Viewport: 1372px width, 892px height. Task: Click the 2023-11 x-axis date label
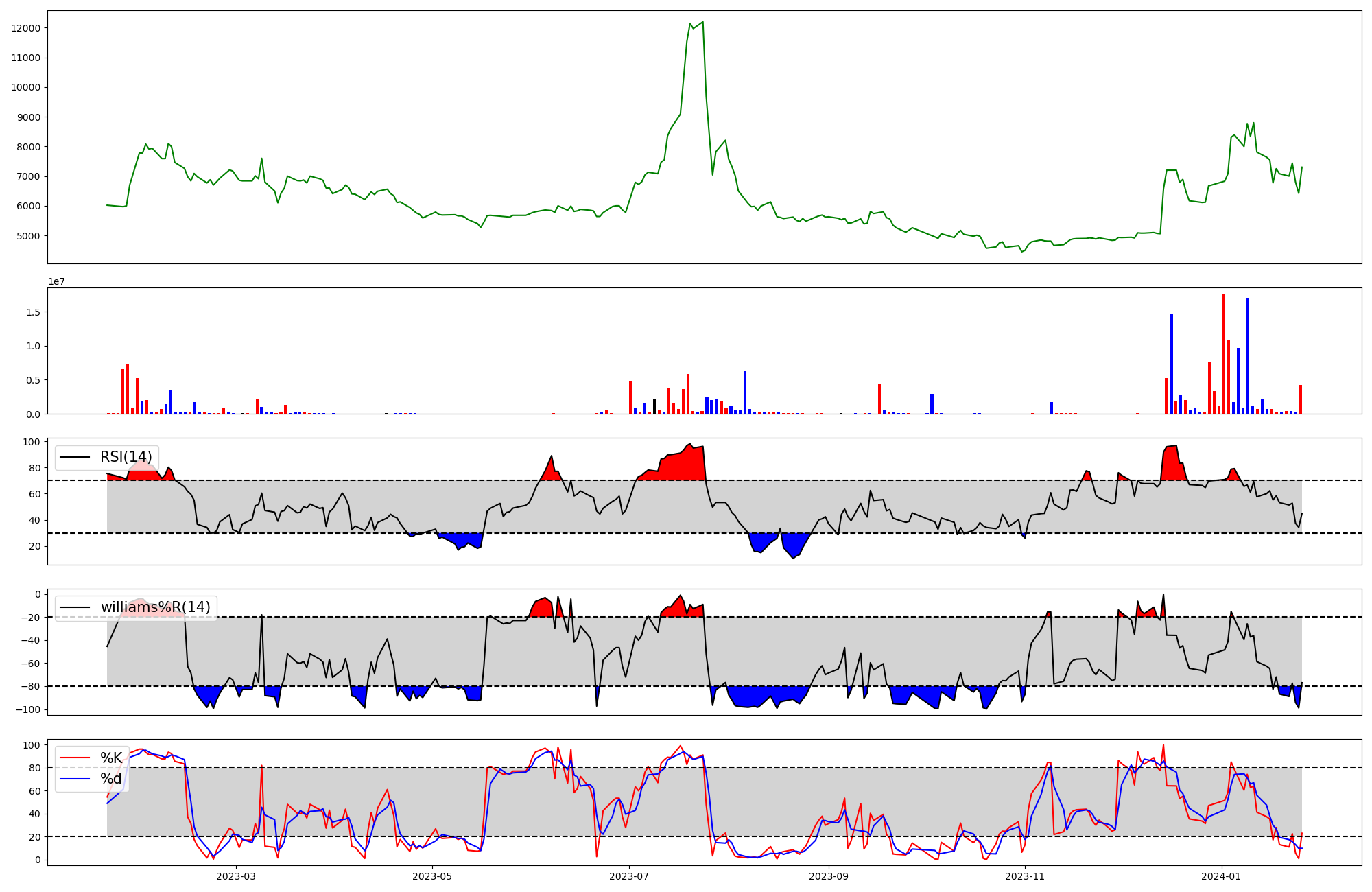tap(1025, 876)
